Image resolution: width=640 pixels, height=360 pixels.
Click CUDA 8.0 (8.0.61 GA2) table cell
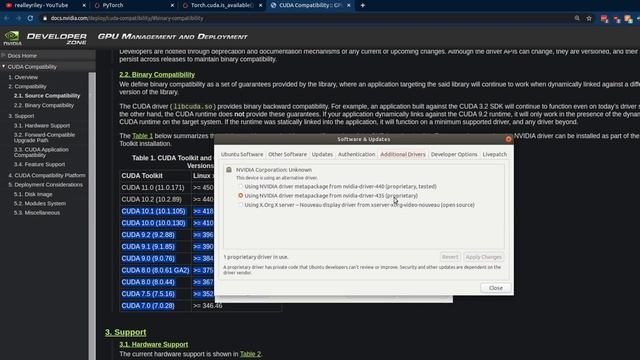155,271
